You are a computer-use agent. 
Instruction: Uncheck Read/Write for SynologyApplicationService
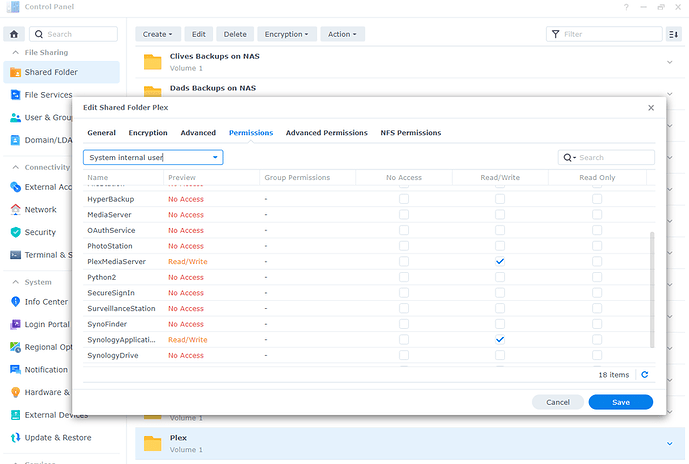click(500, 340)
